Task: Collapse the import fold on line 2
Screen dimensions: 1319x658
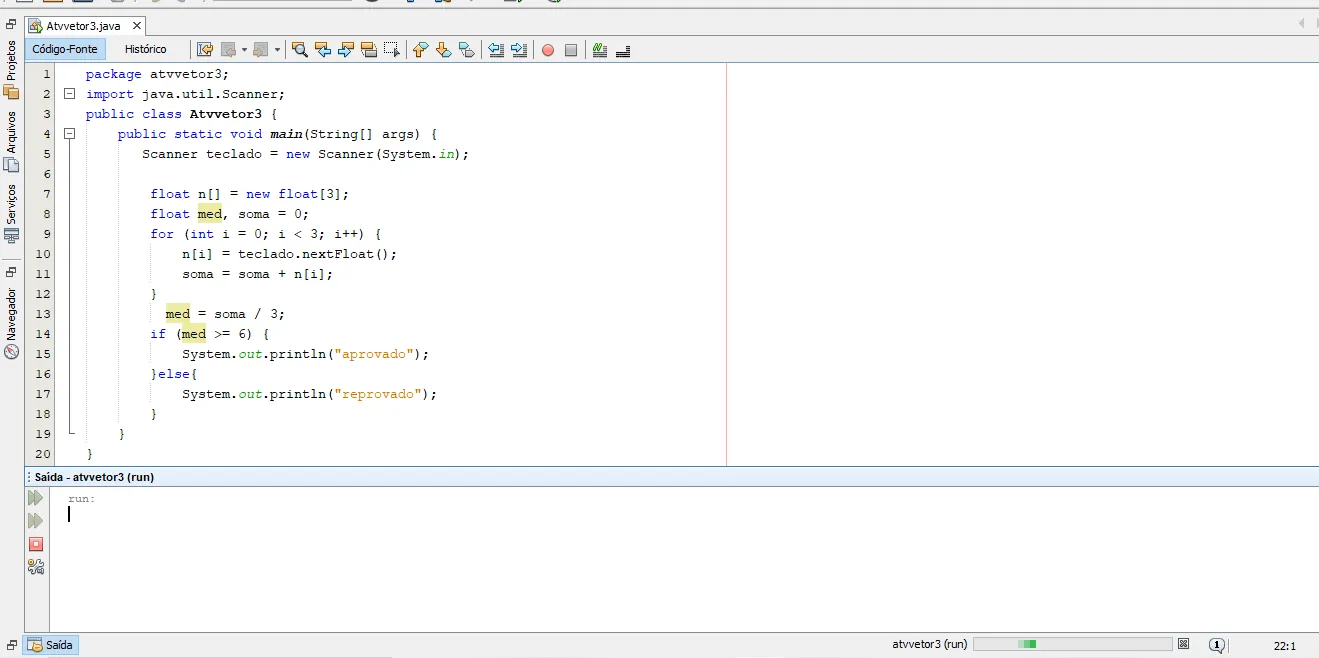Action: [x=70, y=94]
